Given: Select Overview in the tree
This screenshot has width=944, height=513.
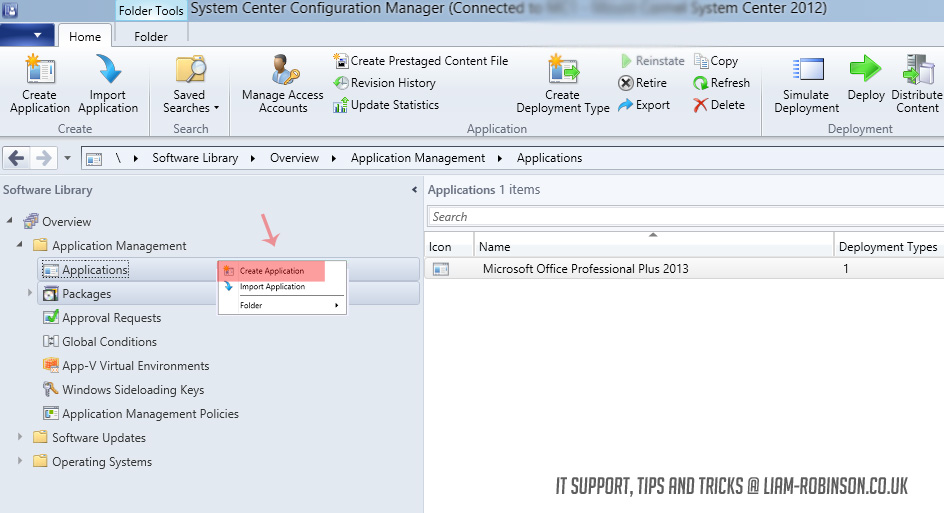Looking at the screenshot, I should [x=66, y=222].
